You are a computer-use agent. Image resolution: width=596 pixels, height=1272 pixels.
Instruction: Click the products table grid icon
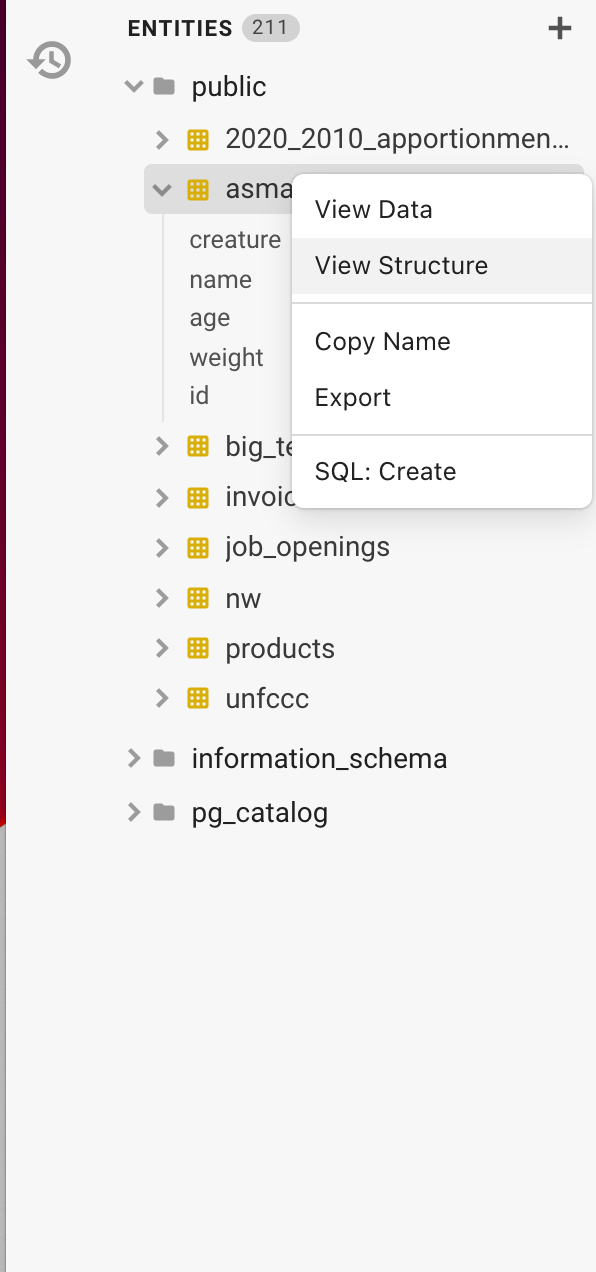coord(198,648)
